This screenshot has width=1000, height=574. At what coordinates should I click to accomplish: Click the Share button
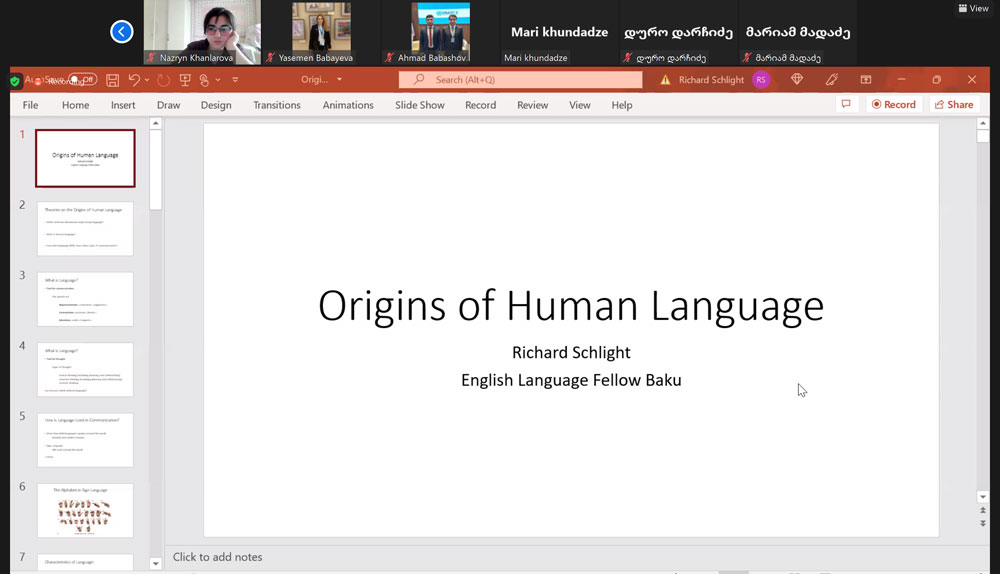tap(953, 105)
